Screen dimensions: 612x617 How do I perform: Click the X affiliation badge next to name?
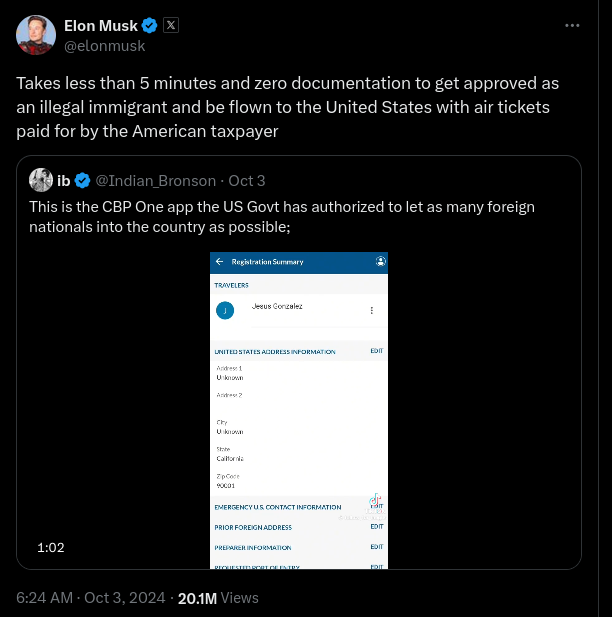pos(170,25)
